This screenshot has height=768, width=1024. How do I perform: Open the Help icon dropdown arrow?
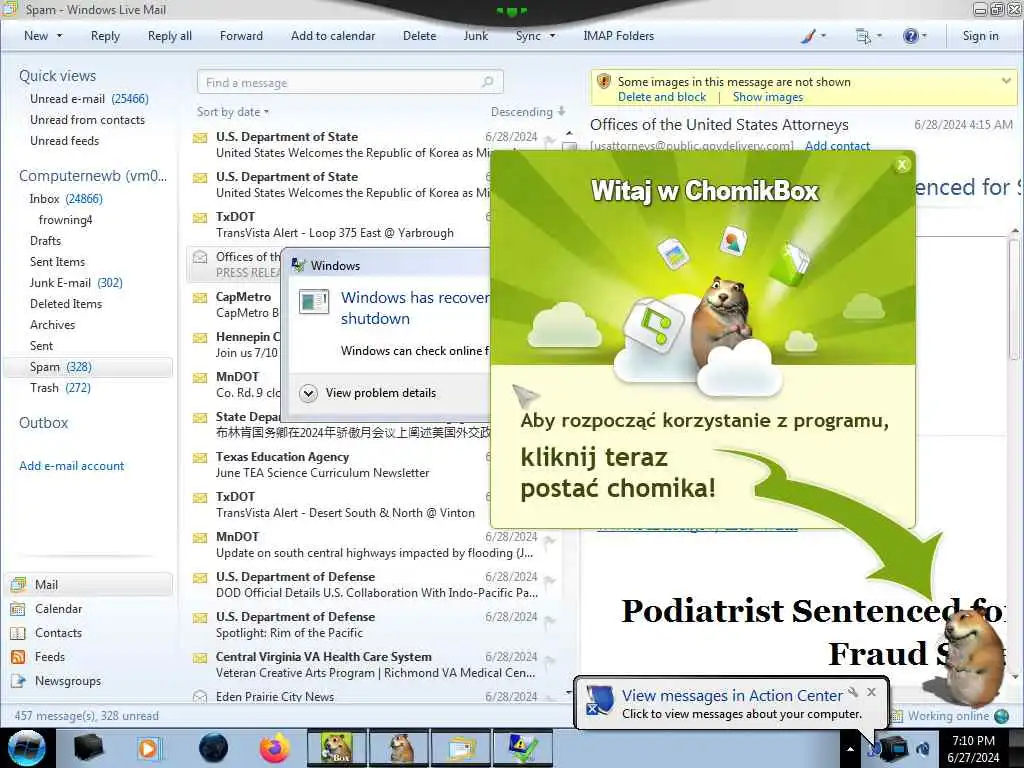[x=924, y=36]
